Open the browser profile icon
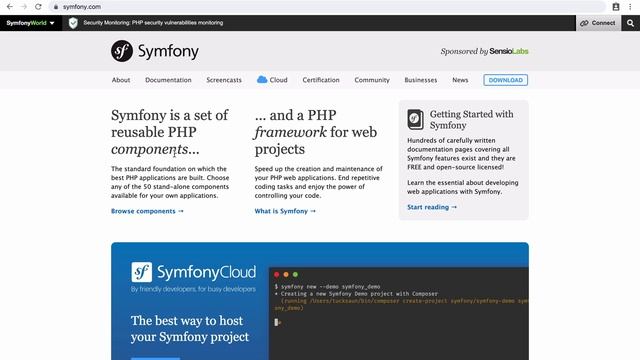The height and width of the screenshot is (360, 640). tap(616, 7)
